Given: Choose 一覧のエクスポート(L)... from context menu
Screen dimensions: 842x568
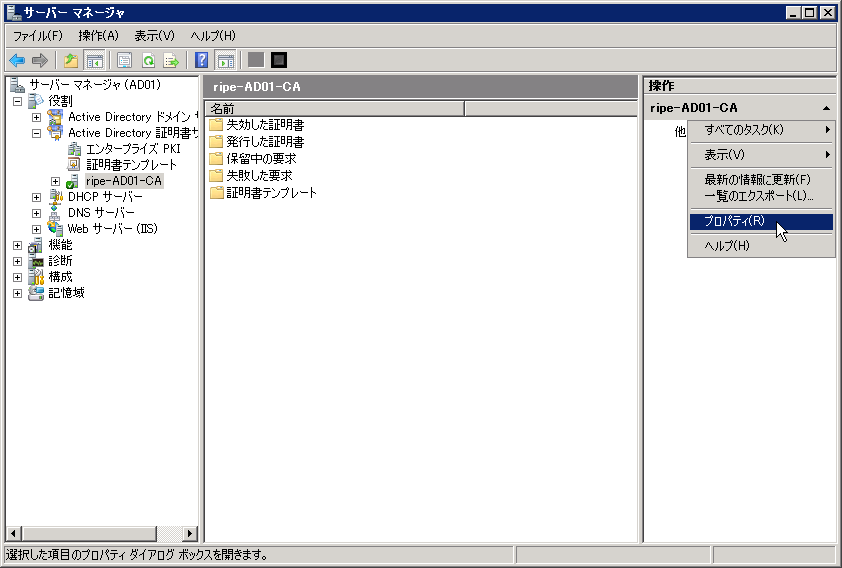Looking at the screenshot, I should pyautogui.click(x=761, y=196).
